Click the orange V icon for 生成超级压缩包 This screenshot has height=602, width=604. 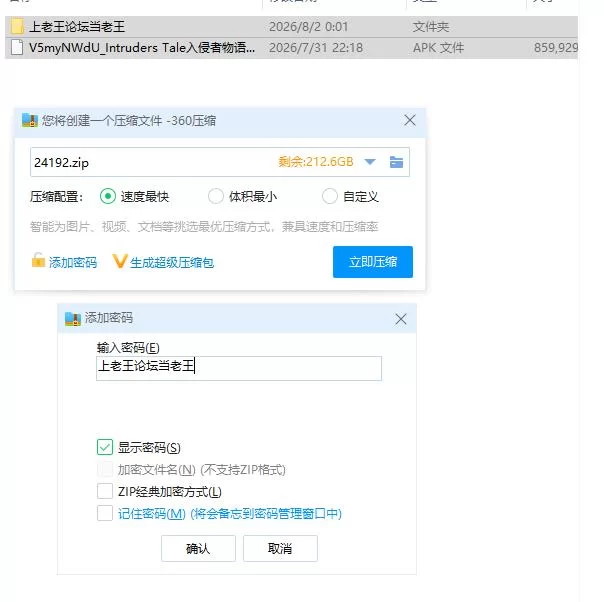click(119, 261)
